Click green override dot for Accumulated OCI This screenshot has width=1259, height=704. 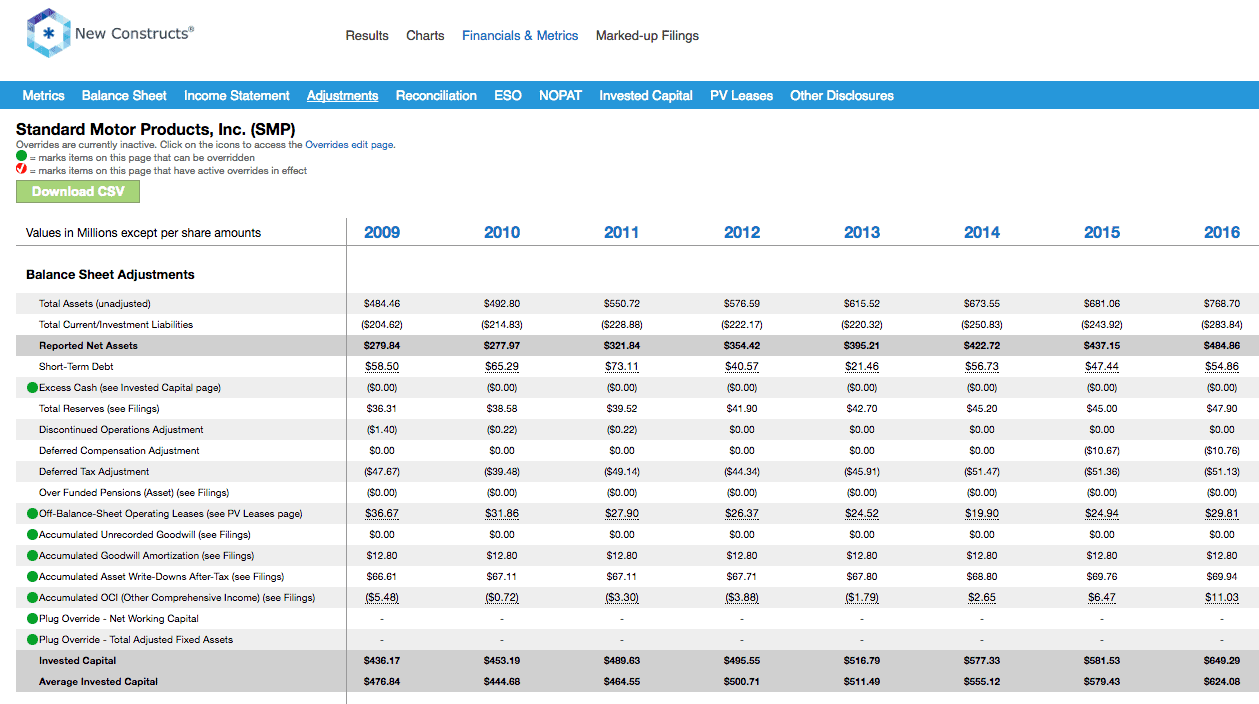tap(33, 598)
